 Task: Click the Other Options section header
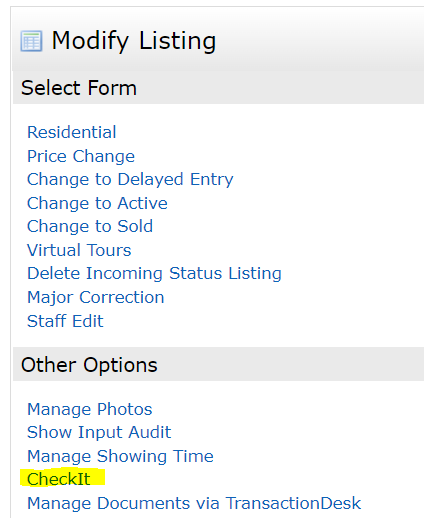pyautogui.click(x=218, y=365)
